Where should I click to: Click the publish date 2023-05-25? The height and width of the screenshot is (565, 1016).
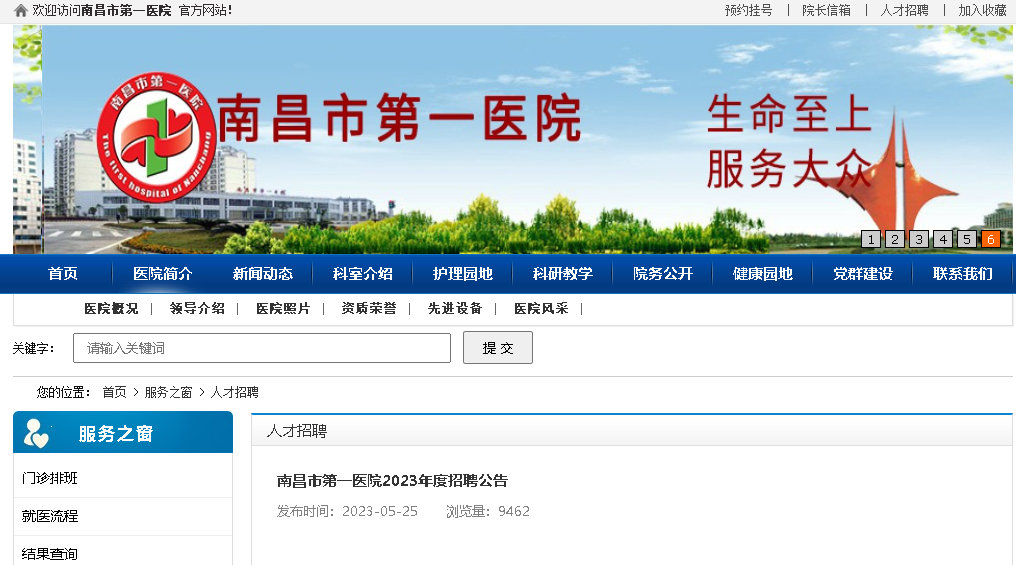tap(380, 511)
